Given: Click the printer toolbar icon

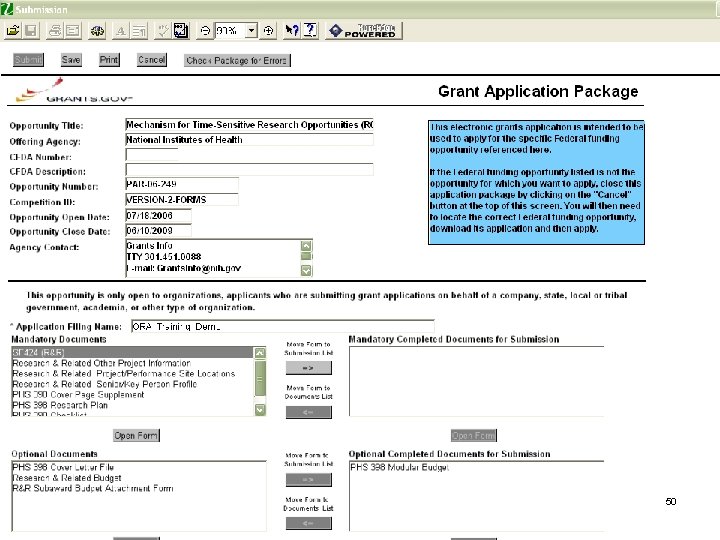Looking at the screenshot, I should tap(55, 31).
